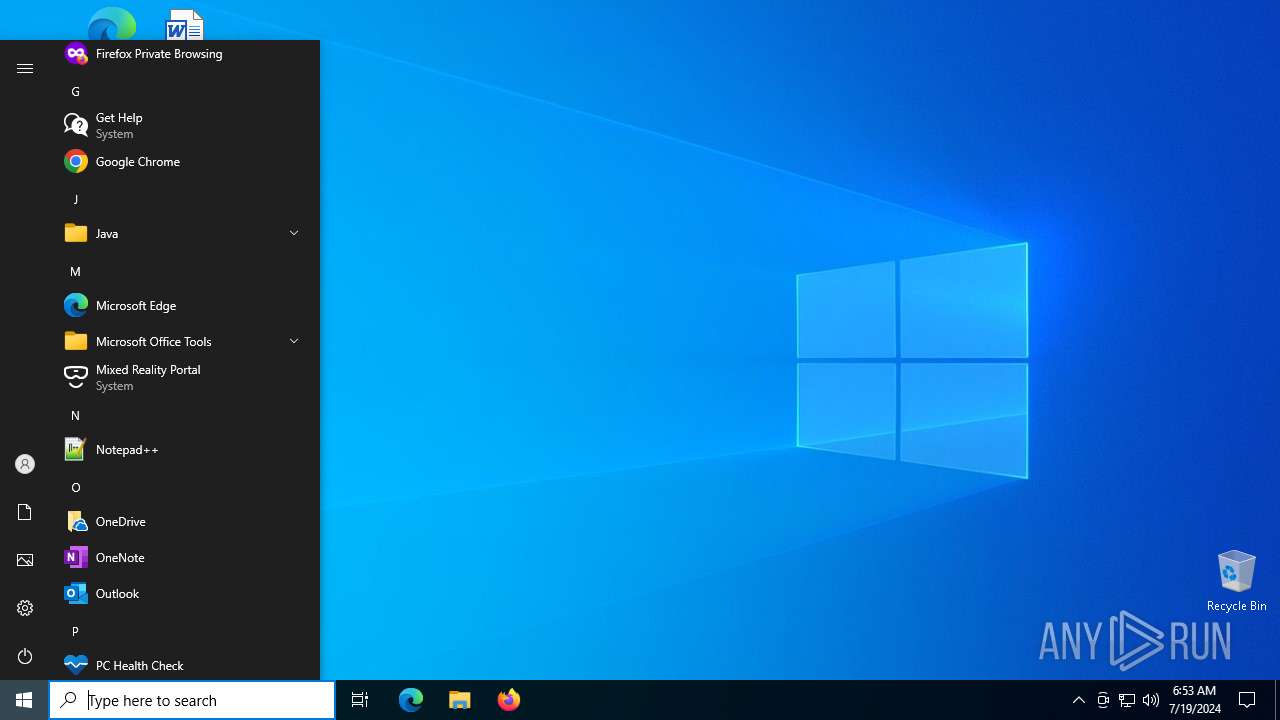Click the N letter header
Image resolution: width=1280 pixels, height=720 pixels.
[x=75, y=415]
